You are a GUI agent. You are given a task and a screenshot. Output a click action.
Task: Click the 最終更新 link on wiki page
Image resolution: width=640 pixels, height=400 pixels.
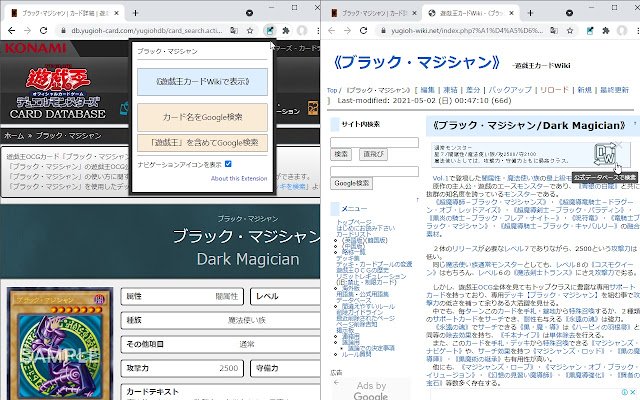click(x=614, y=90)
